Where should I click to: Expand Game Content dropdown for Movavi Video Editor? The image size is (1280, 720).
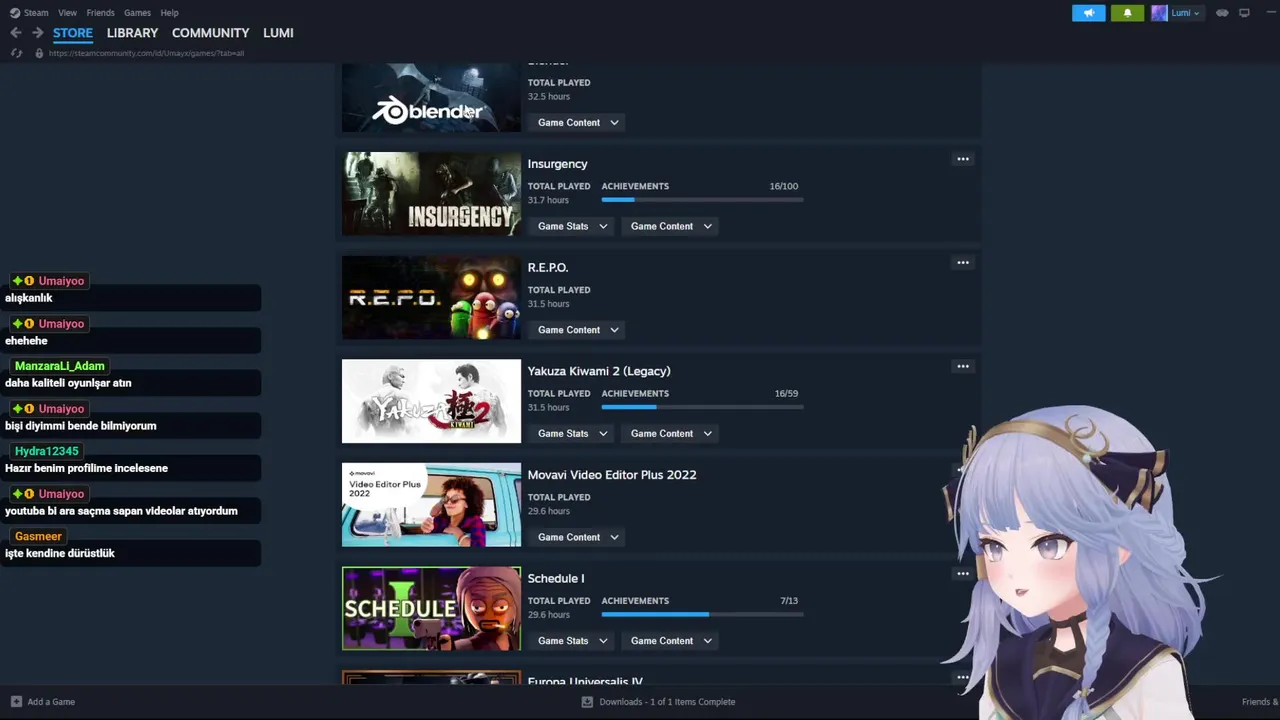578,537
